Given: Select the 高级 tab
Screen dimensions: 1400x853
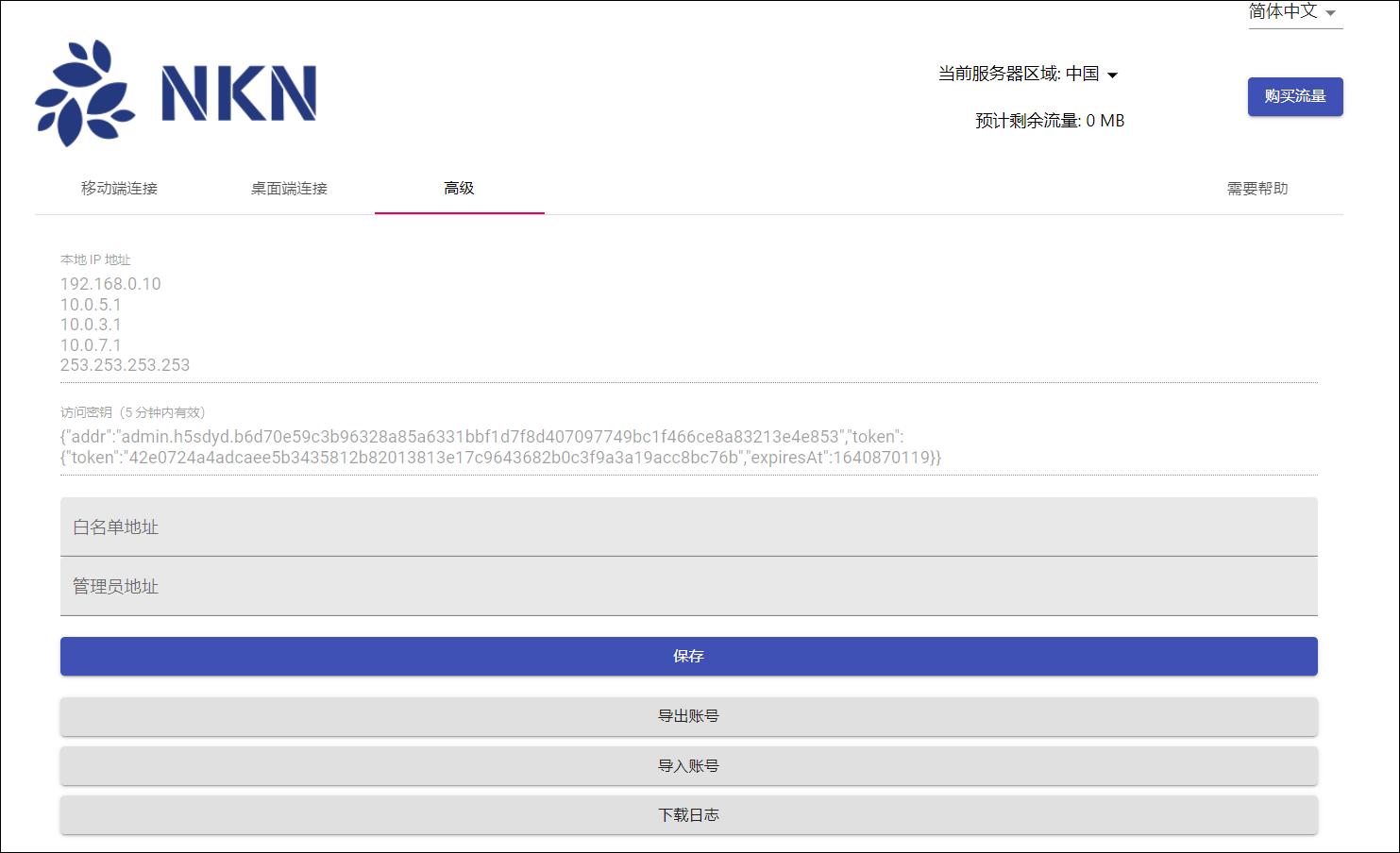Looking at the screenshot, I should pyautogui.click(x=460, y=188).
